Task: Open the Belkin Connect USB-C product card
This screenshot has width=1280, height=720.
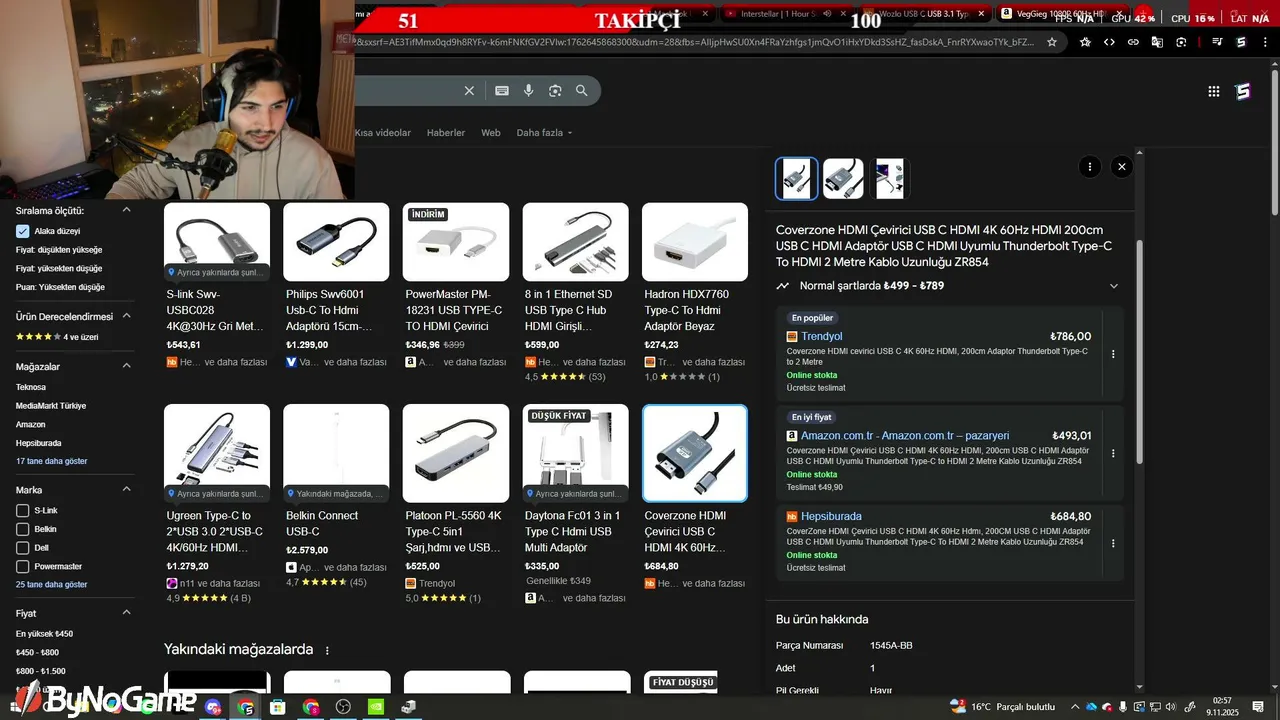Action: point(336,496)
